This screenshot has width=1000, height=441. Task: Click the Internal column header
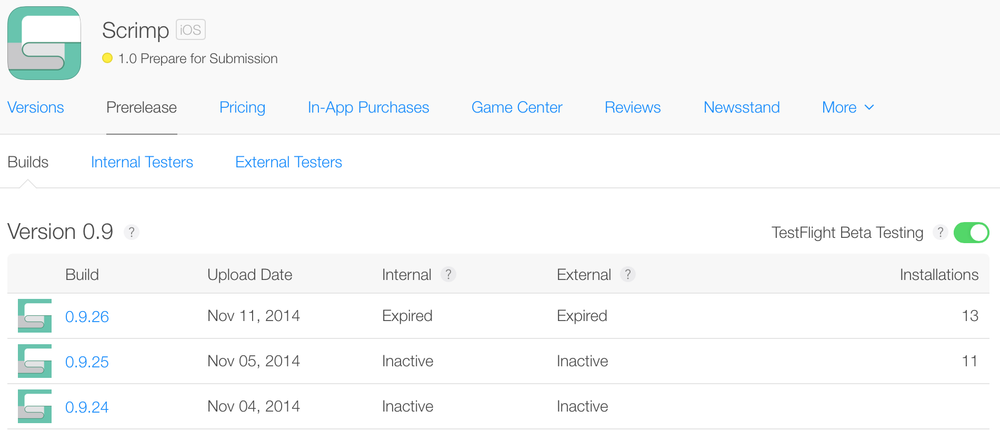pos(407,275)
